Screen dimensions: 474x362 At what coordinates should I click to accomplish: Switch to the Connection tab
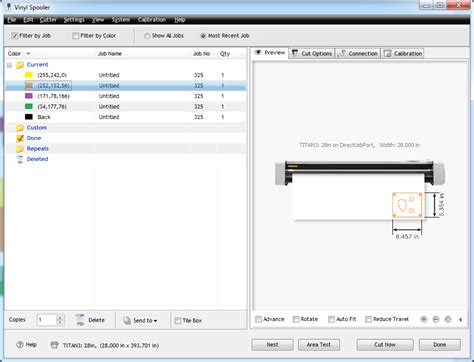(x=358, y=53)
